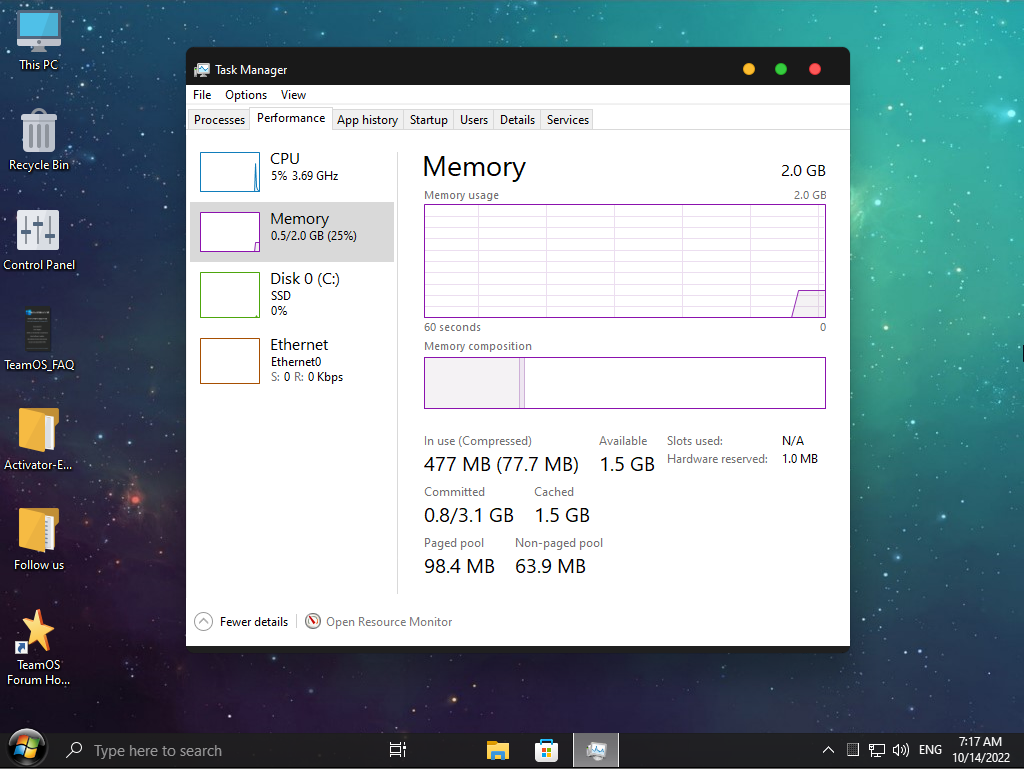This screenshot has width=1024, height=769.
Task: Open the View menu
Action: click(293, 95)
